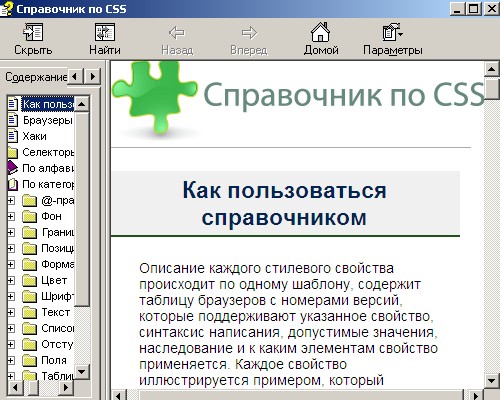
Task: Expand the Фон tree node
Action: [11, 216]
